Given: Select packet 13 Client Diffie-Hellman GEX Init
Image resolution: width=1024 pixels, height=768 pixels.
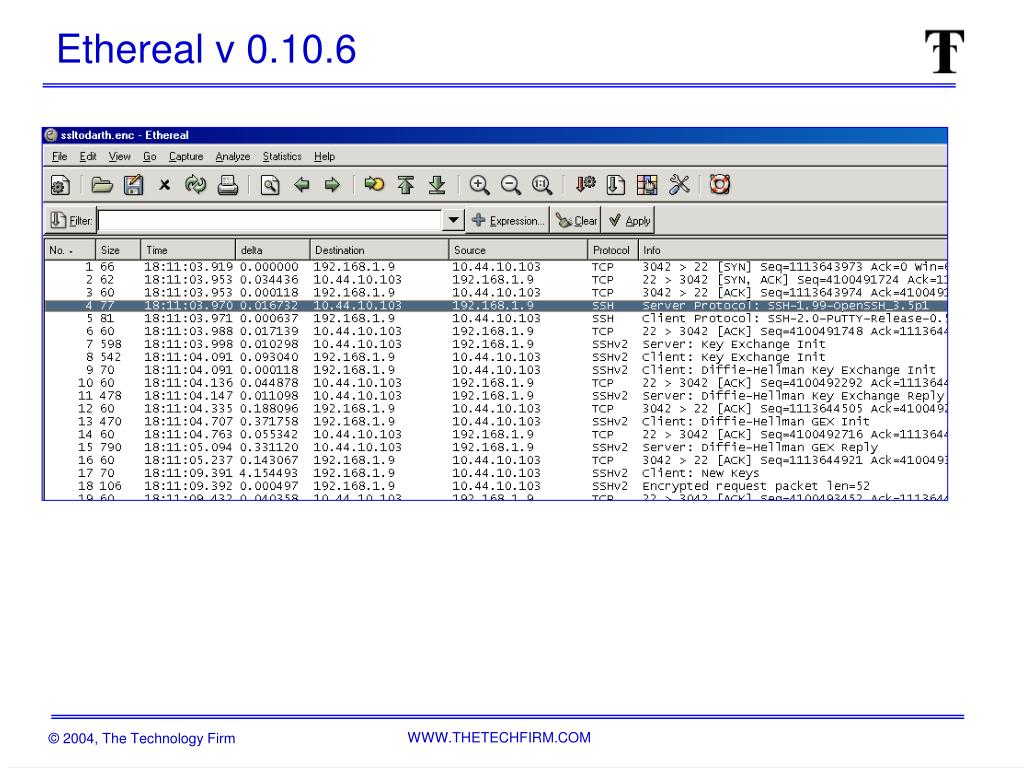Looking at the screenshot, I should coord(496,421).
